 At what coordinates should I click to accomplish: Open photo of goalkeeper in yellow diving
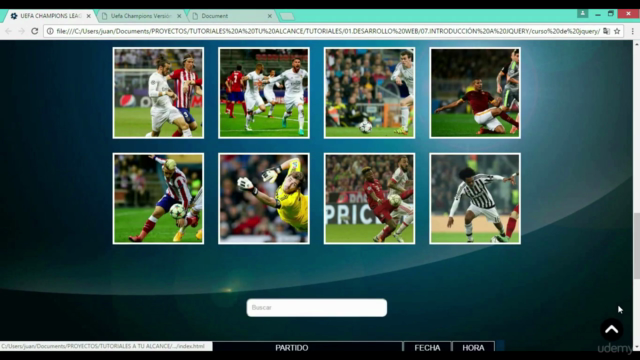click(x=264, y=199)
